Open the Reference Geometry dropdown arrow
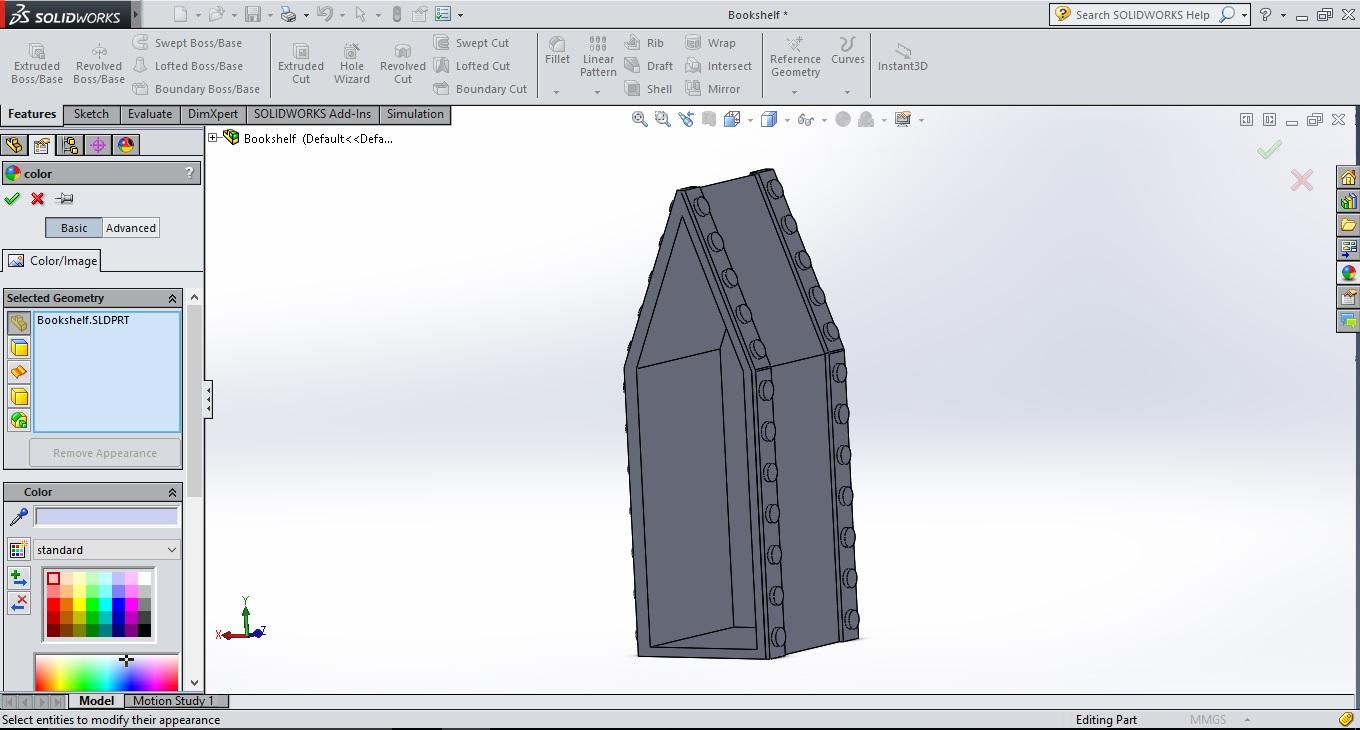This screenshot has height=730, width=1360. [x=795, y=92]
